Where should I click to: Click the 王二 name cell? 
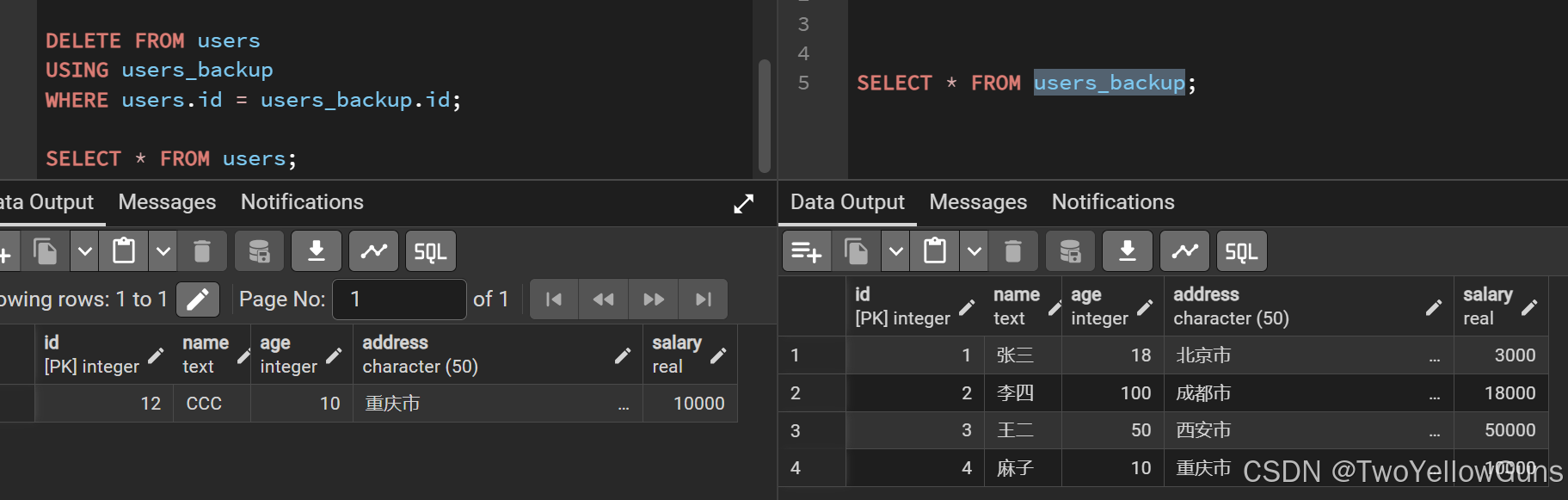(1024, 430)
